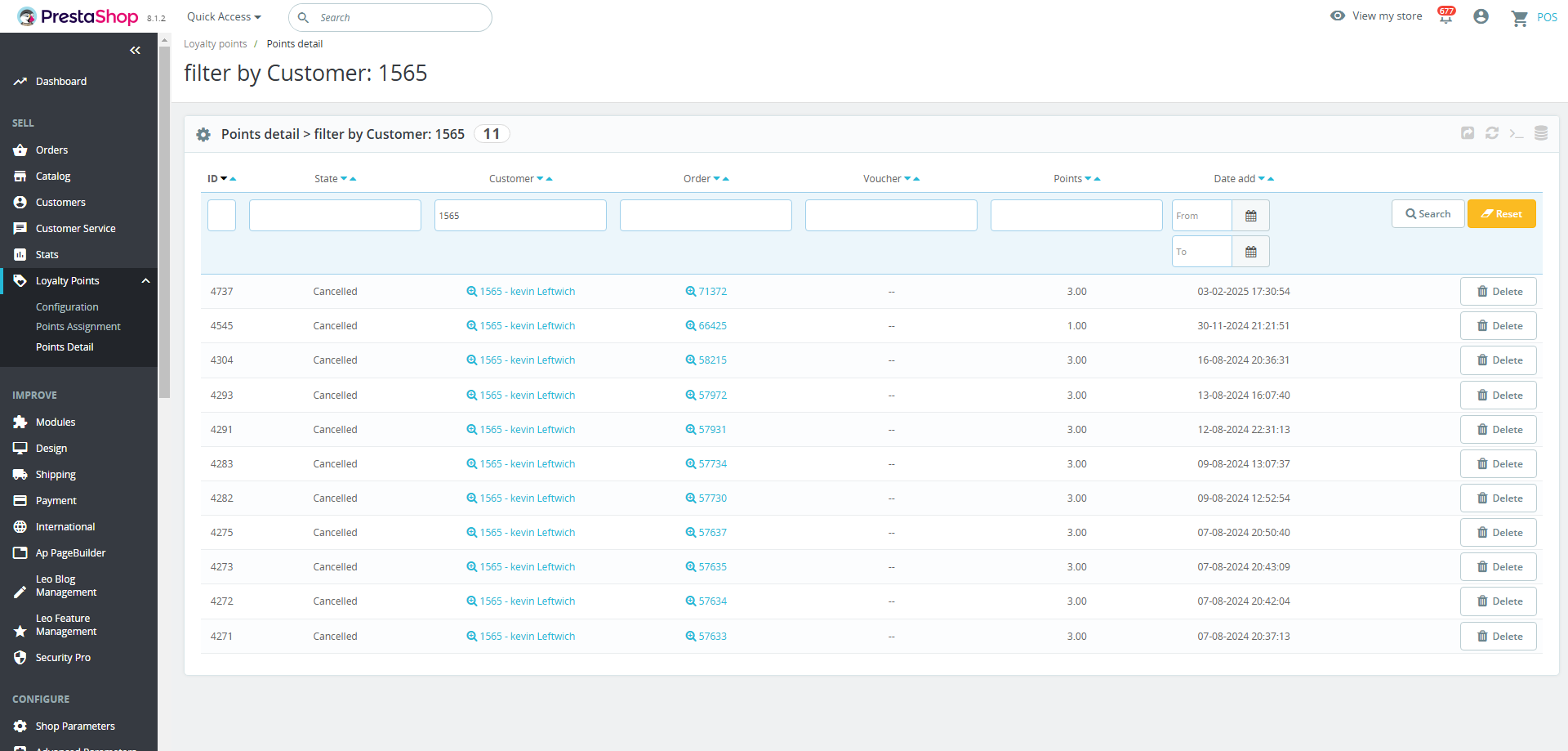Click the Dashboard trend icon in sidebar

pos(20,82)
